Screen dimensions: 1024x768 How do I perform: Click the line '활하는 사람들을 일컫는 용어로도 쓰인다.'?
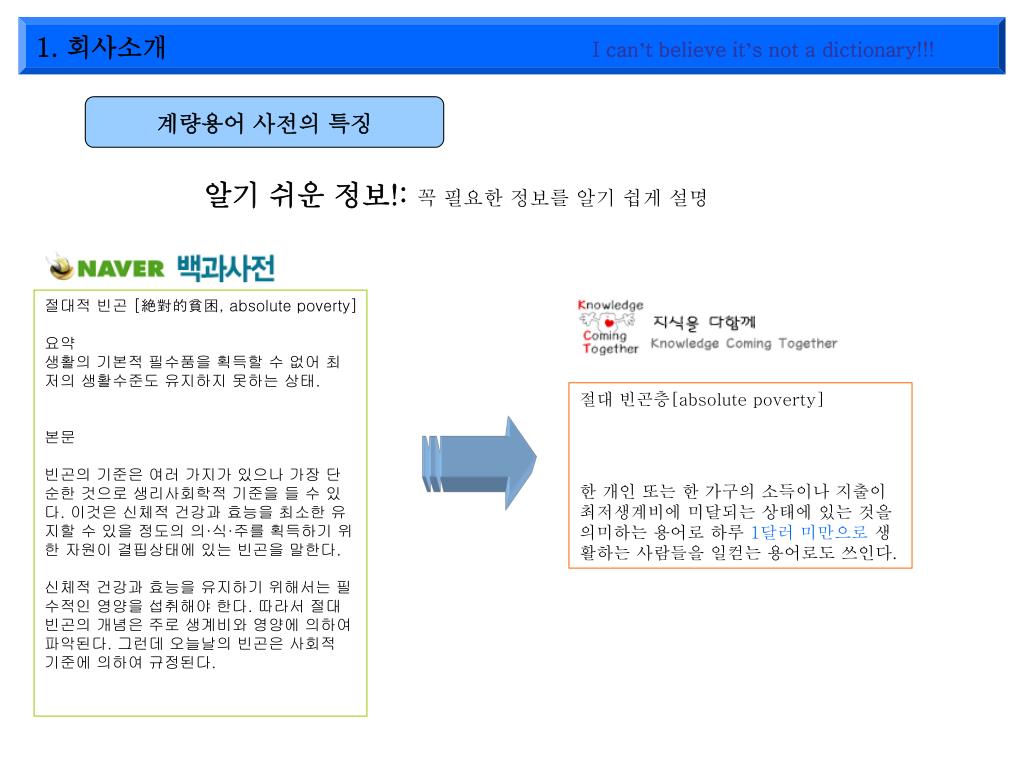pyautogui.click(x=739, y=552)
